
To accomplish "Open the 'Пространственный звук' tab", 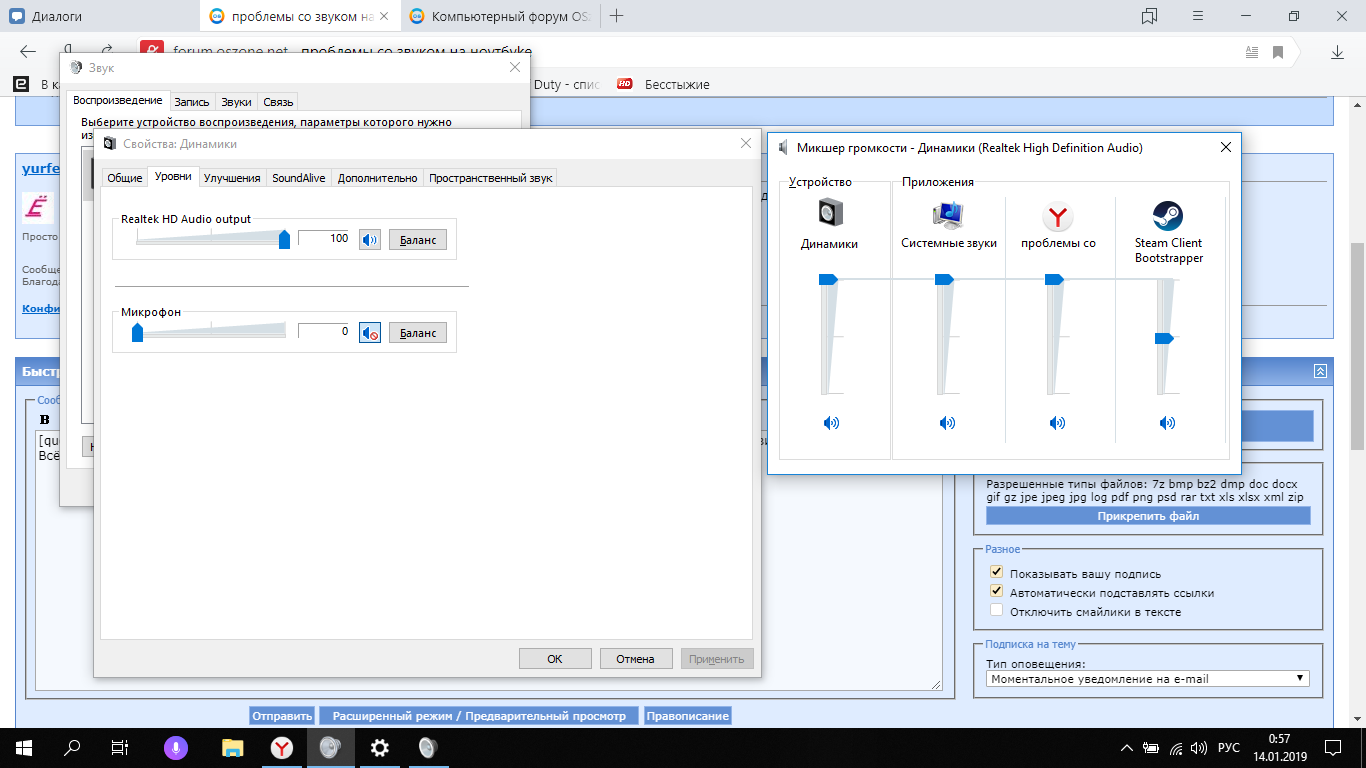I will [490, 178].
